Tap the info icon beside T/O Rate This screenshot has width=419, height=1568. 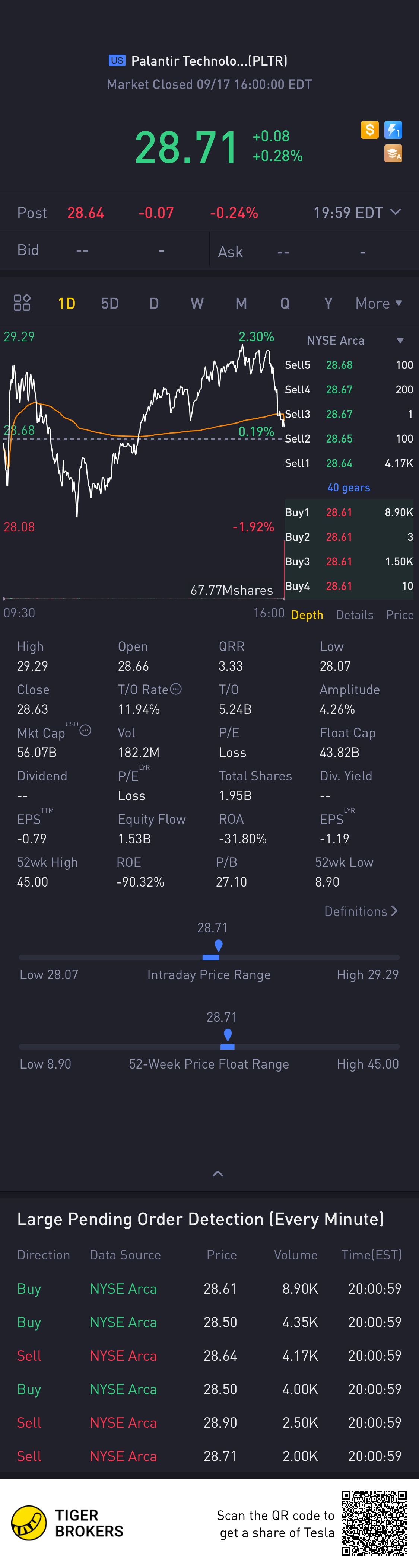click(x=176, y=689)
